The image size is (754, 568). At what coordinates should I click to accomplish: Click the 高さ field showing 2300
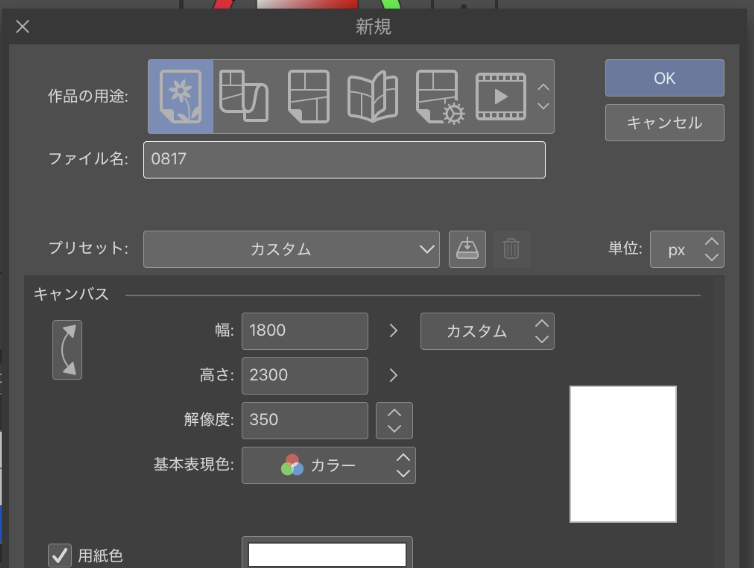(305, 376)
